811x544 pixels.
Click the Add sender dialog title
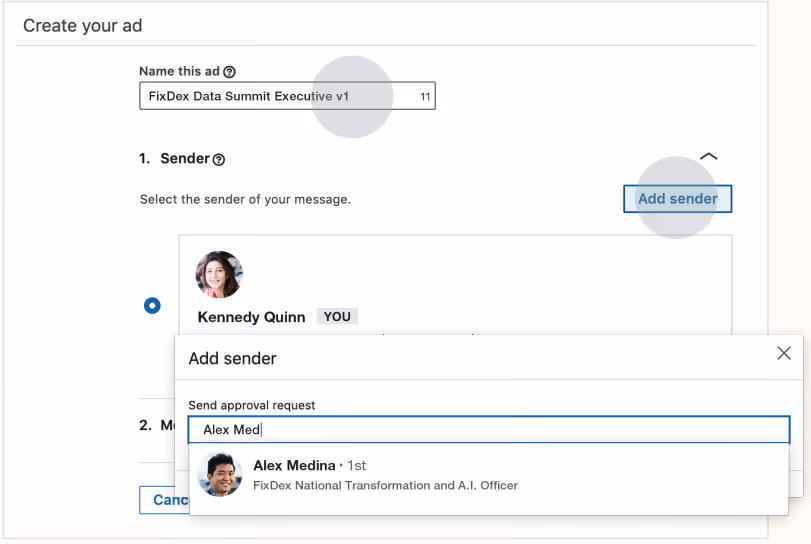click(232, 358)
